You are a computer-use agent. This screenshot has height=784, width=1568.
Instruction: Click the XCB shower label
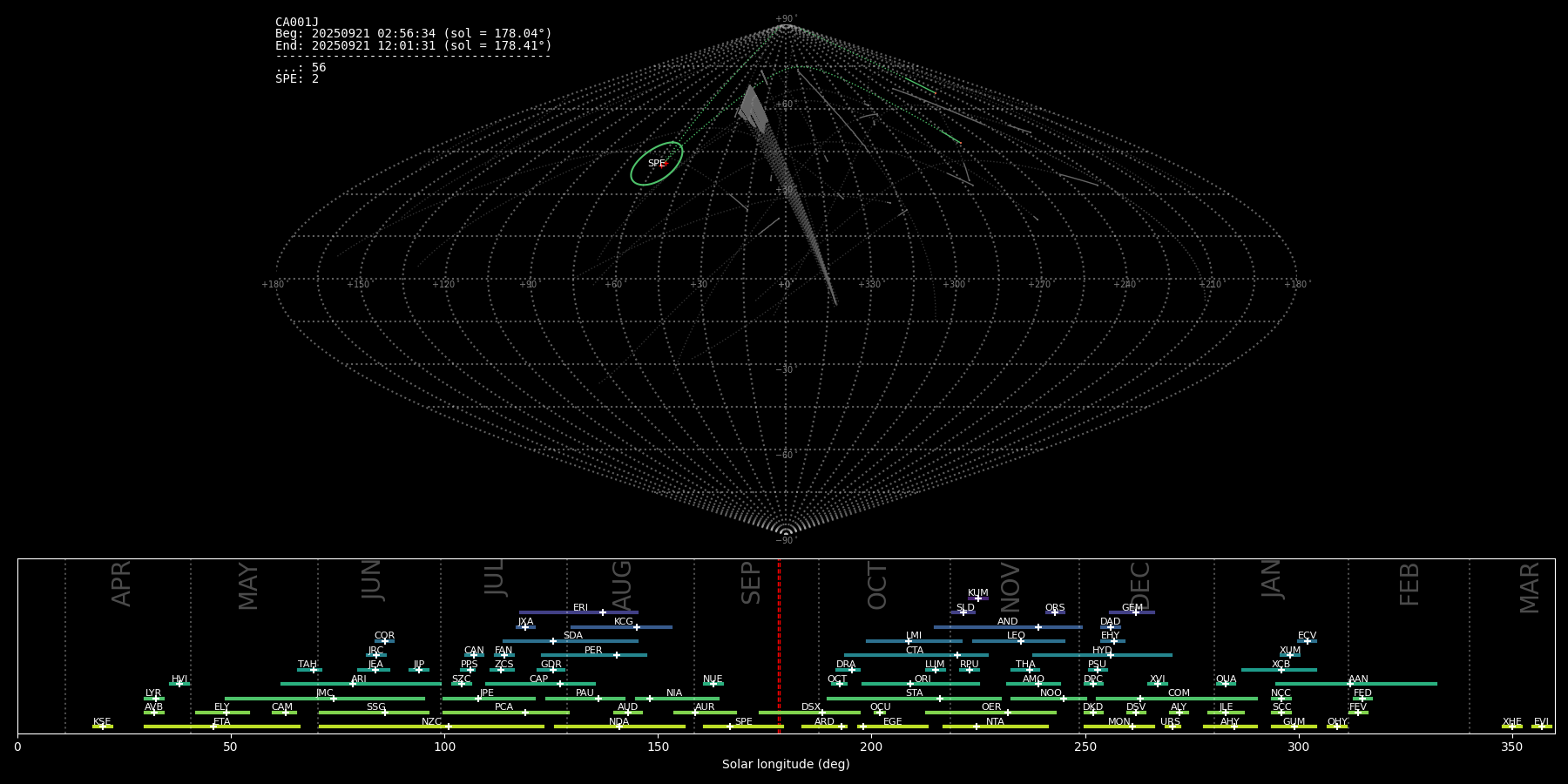tap(1281, 664)
